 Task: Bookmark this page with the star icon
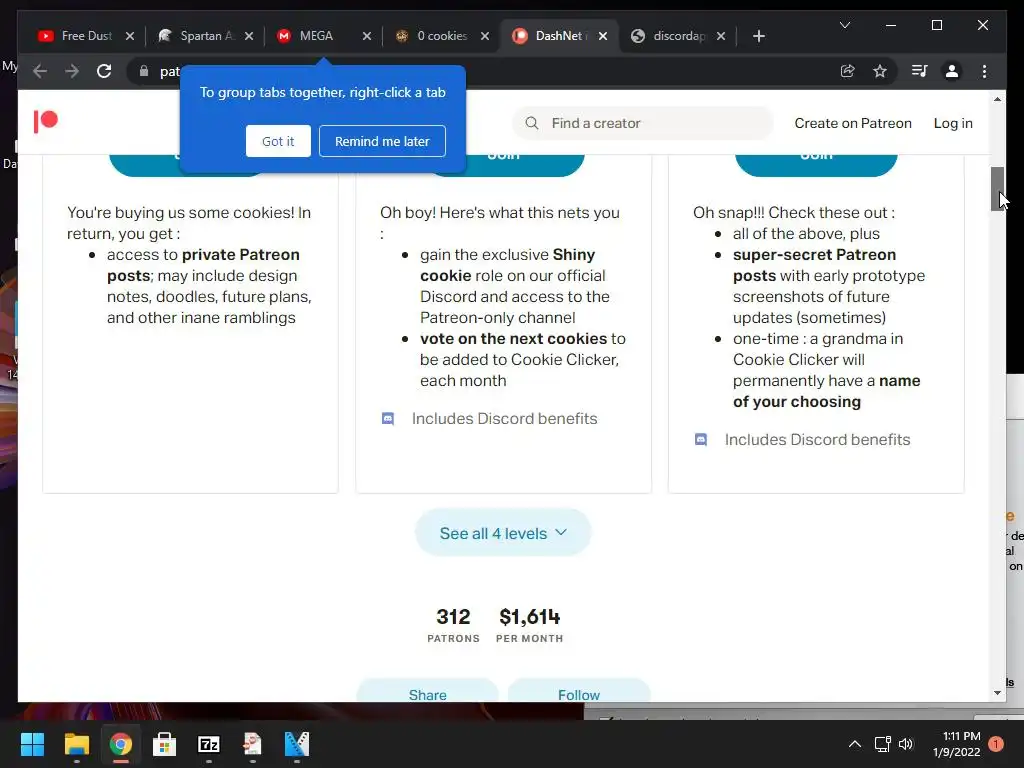coord(880,71)
